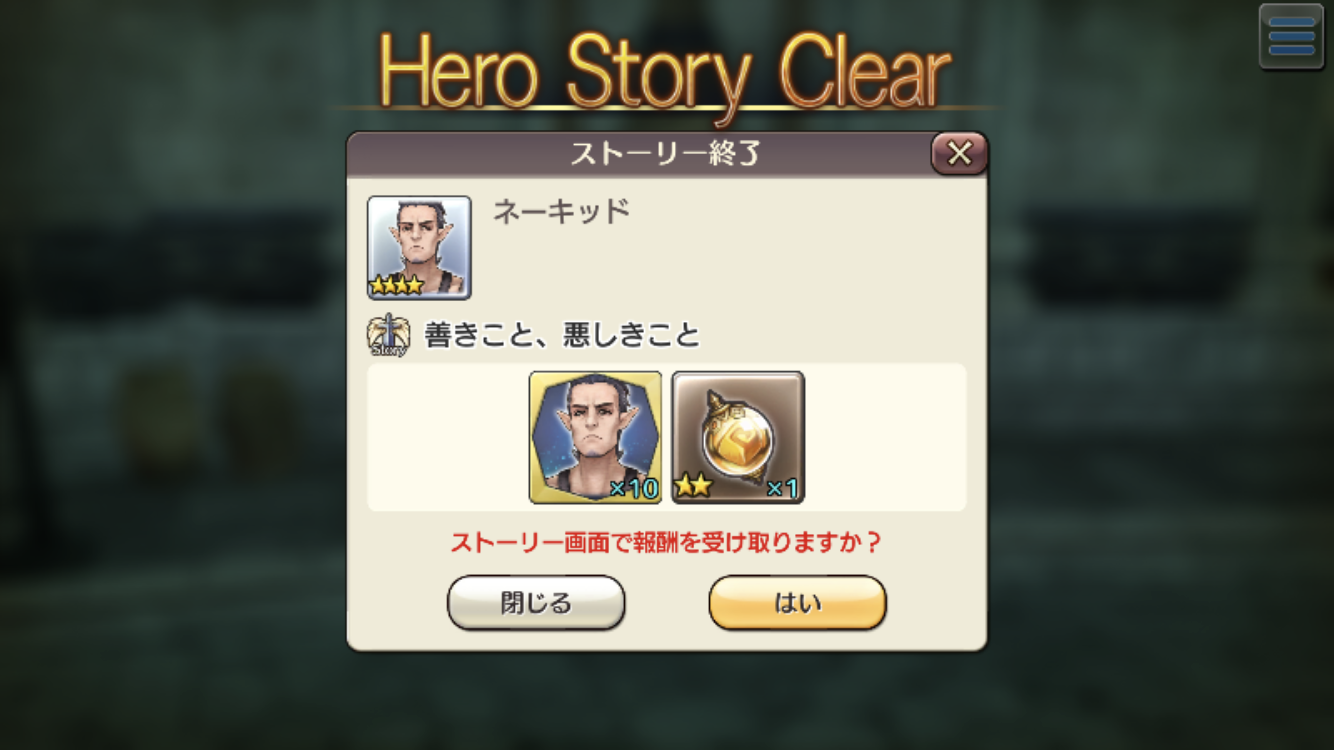Select the ネーキッド shard reward ×10
1334x750 pixels.
click(x=595, y=437)
